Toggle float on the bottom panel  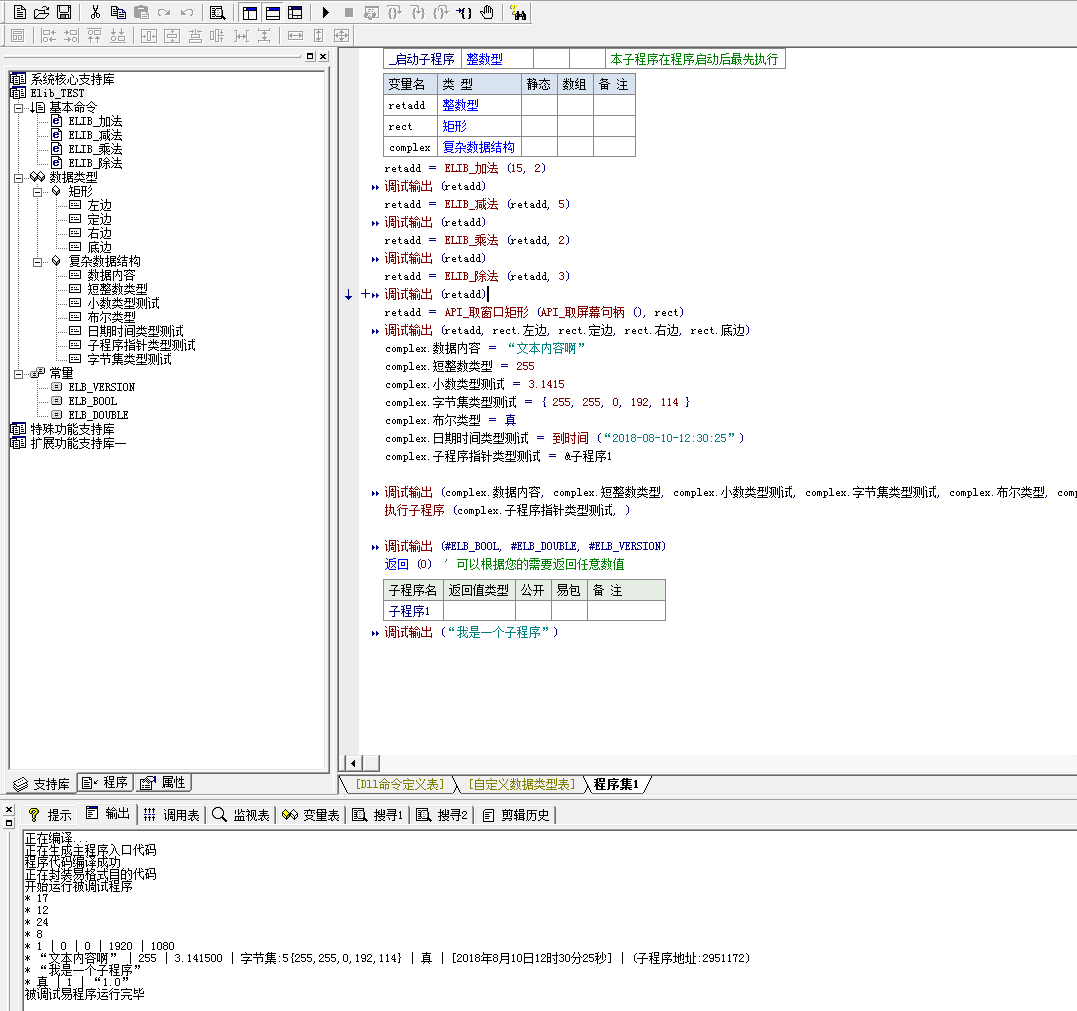coord(9,823)
